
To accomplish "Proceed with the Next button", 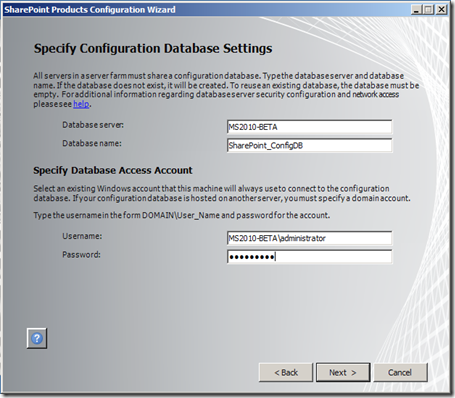I will [x=343, y=372].
